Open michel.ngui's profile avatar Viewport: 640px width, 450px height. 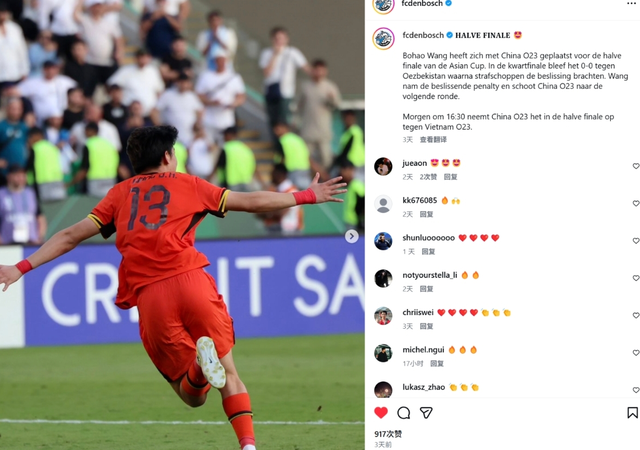[383, 353]
